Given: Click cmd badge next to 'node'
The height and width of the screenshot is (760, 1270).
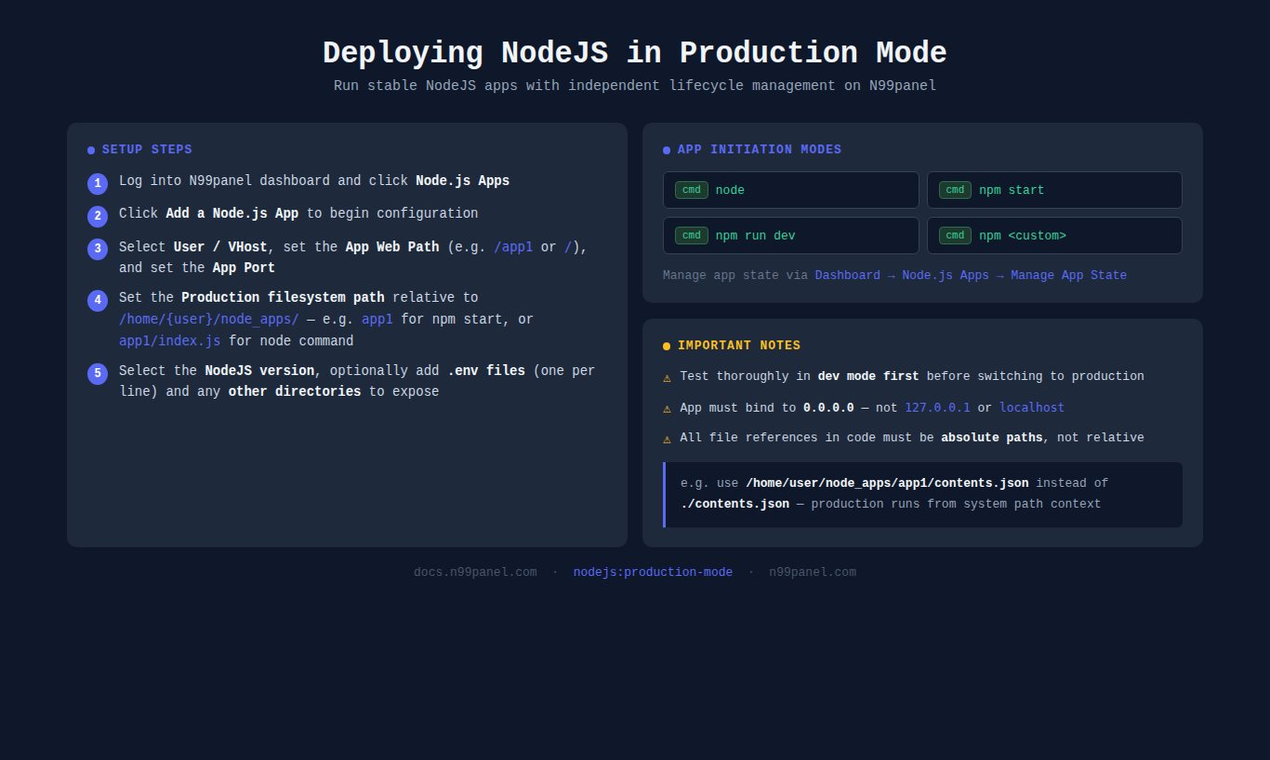Looking at the screenshot, I should pyautogui.click(x=691, y=190).
